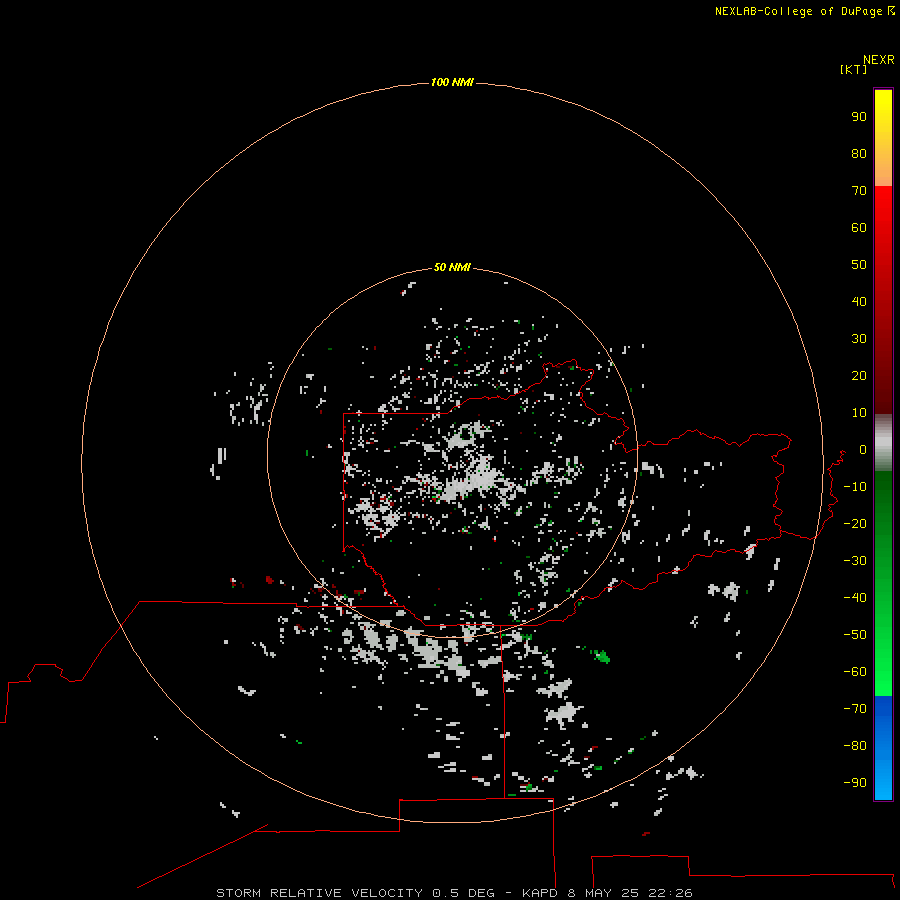The image size is (900, 900).
Task: Click the KT units label above the color scale
Action: point(854,69)
